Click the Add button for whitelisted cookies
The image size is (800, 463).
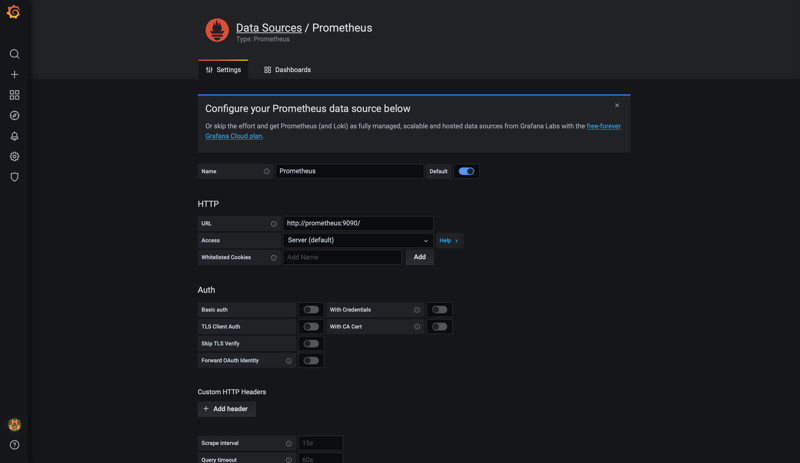(419, 257)
